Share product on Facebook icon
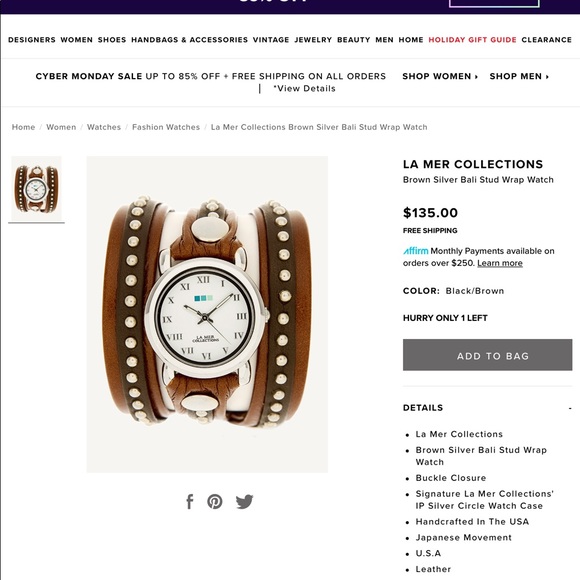Image resolution: width=580 pixels, height=580 pixels. tap(190, 502)
